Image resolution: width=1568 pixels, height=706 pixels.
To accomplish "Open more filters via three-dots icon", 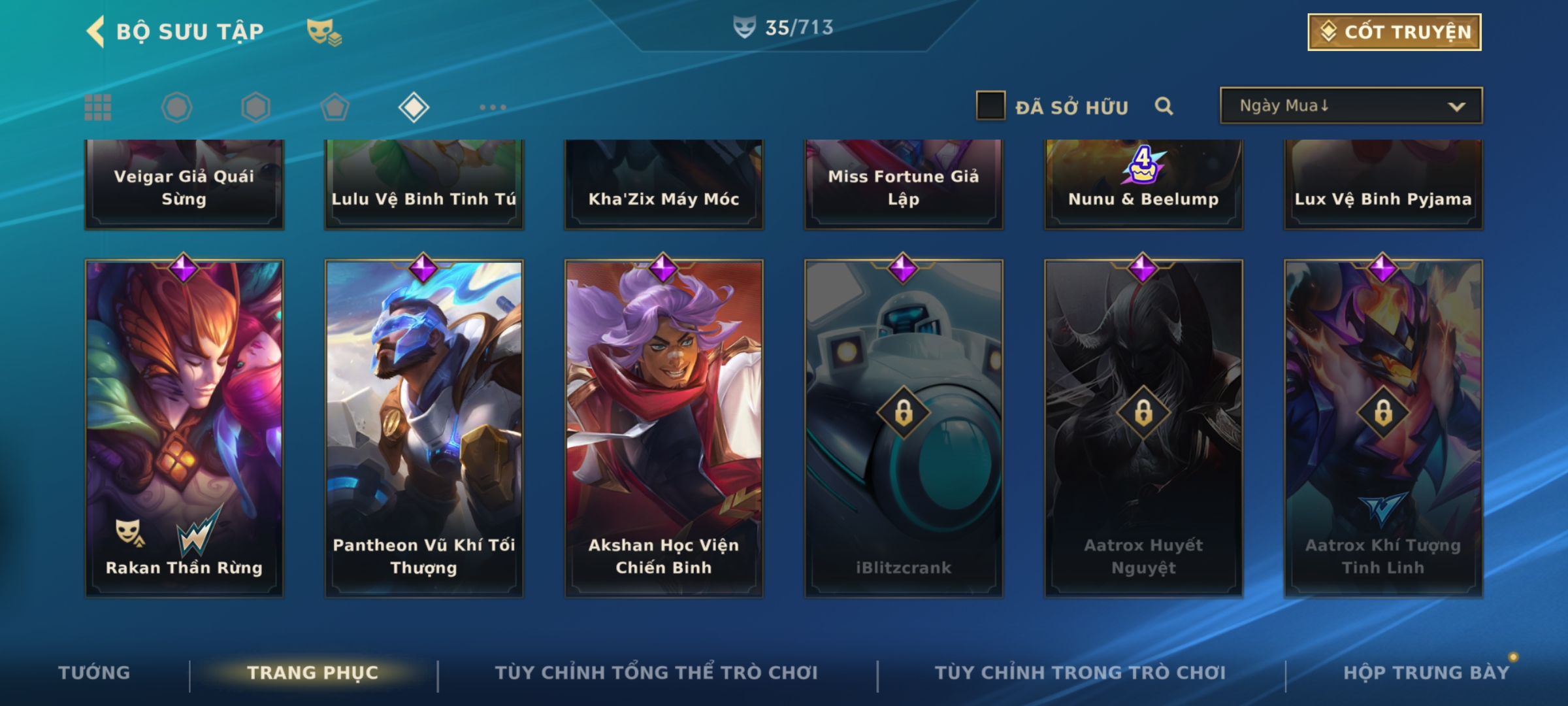I will pyautogui.click(x=493, y=107).
